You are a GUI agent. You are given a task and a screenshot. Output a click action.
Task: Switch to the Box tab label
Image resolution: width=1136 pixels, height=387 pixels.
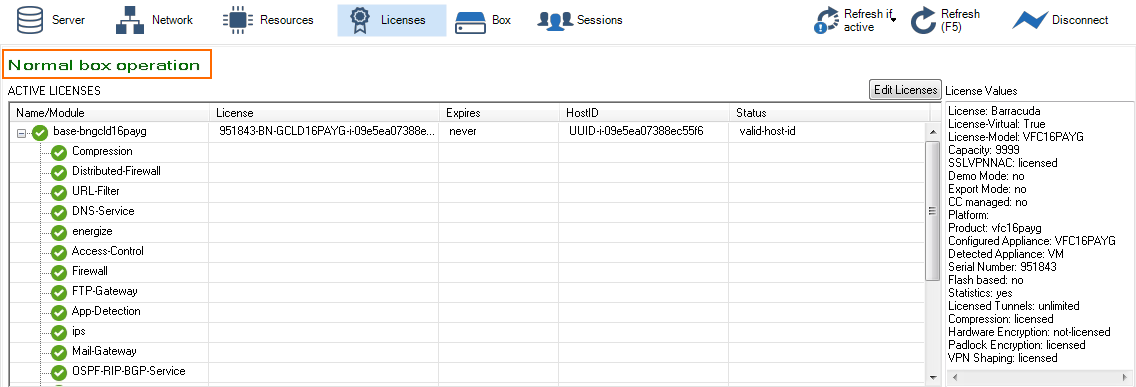tap(501, 20)
